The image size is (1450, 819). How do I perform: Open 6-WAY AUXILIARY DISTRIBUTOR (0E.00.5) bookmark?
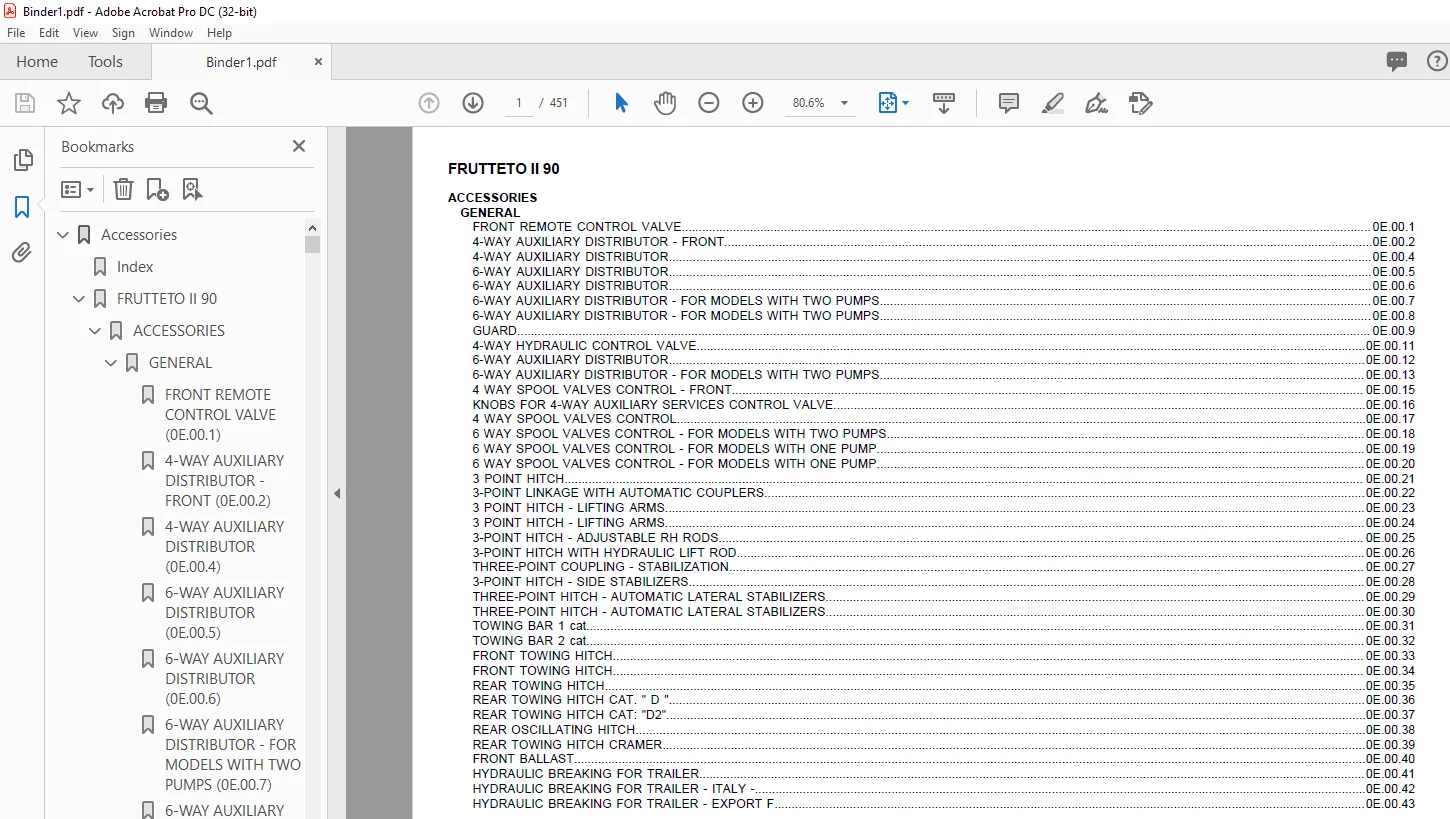[x=224, y=613]
